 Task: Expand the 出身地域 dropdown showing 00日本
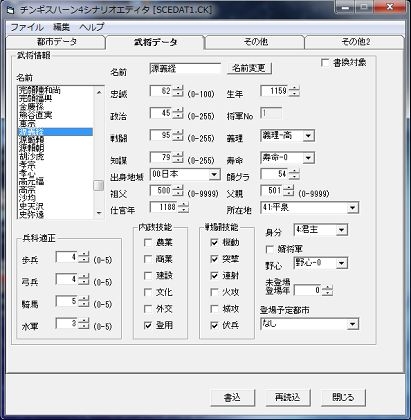[x=214, y=174]
